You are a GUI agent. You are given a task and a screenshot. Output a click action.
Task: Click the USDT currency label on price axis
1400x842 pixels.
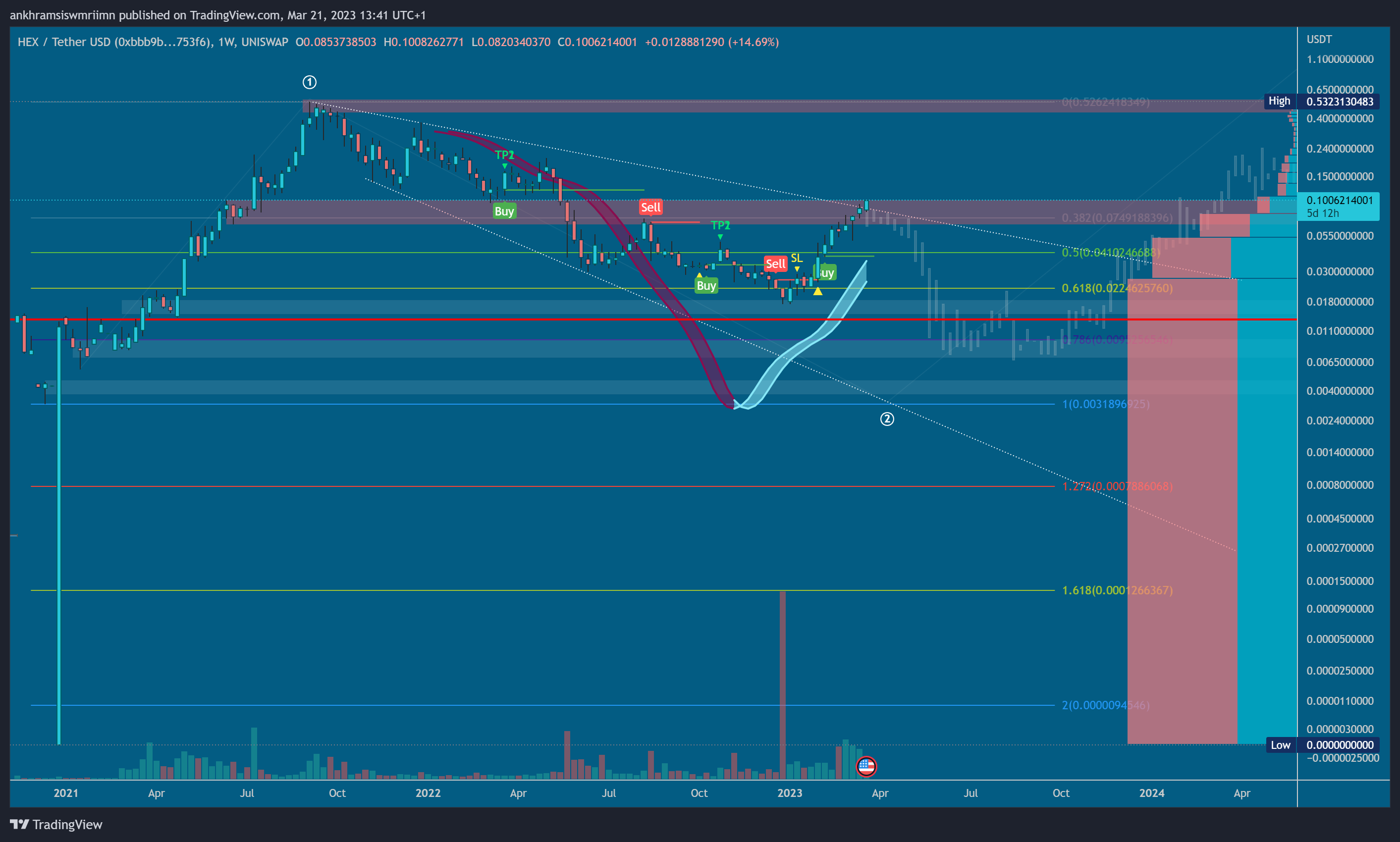(1319, 39)
